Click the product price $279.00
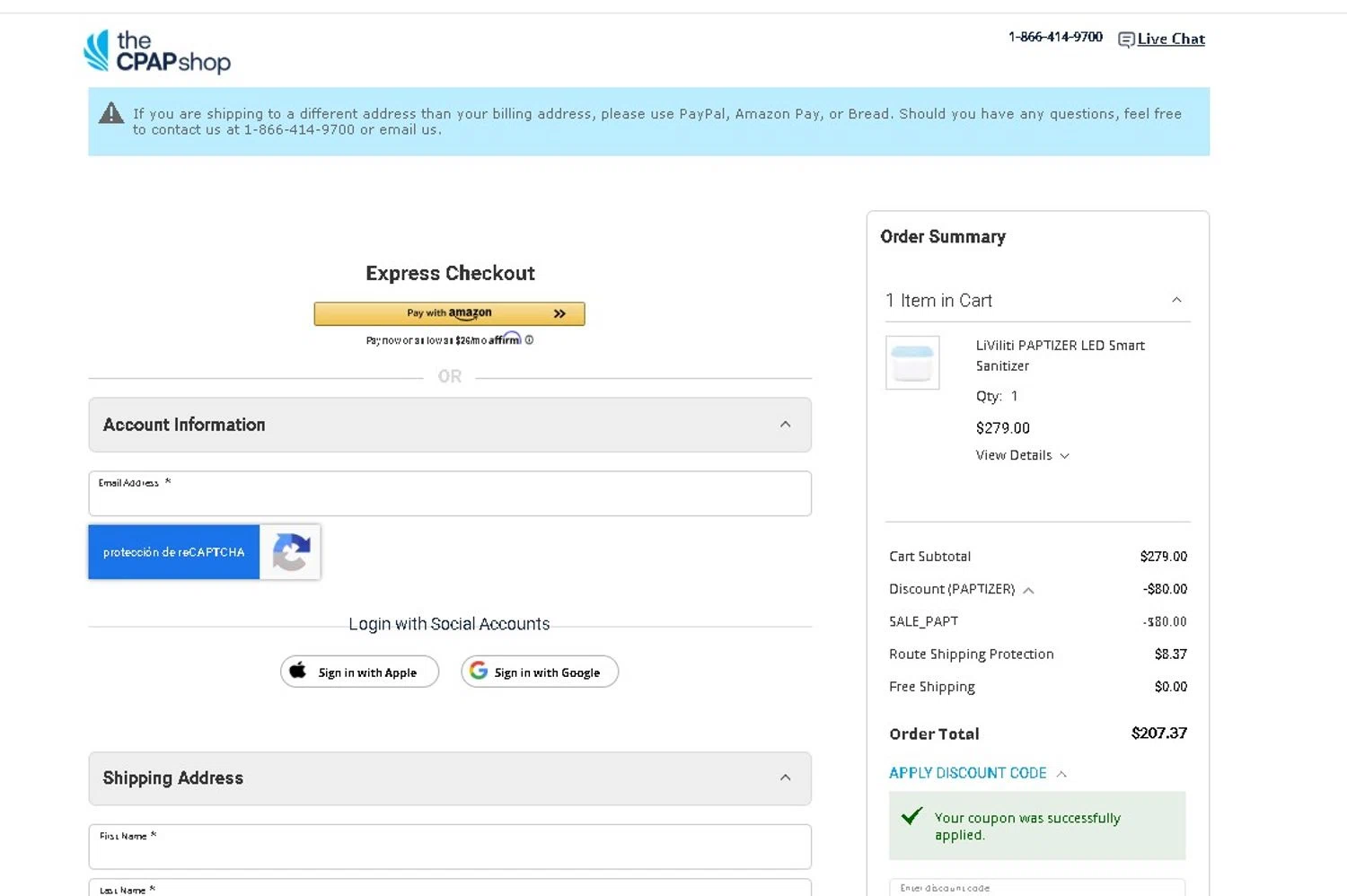Image resolution: width=1347 pixels, height=896 pixels. (1003, 428)
